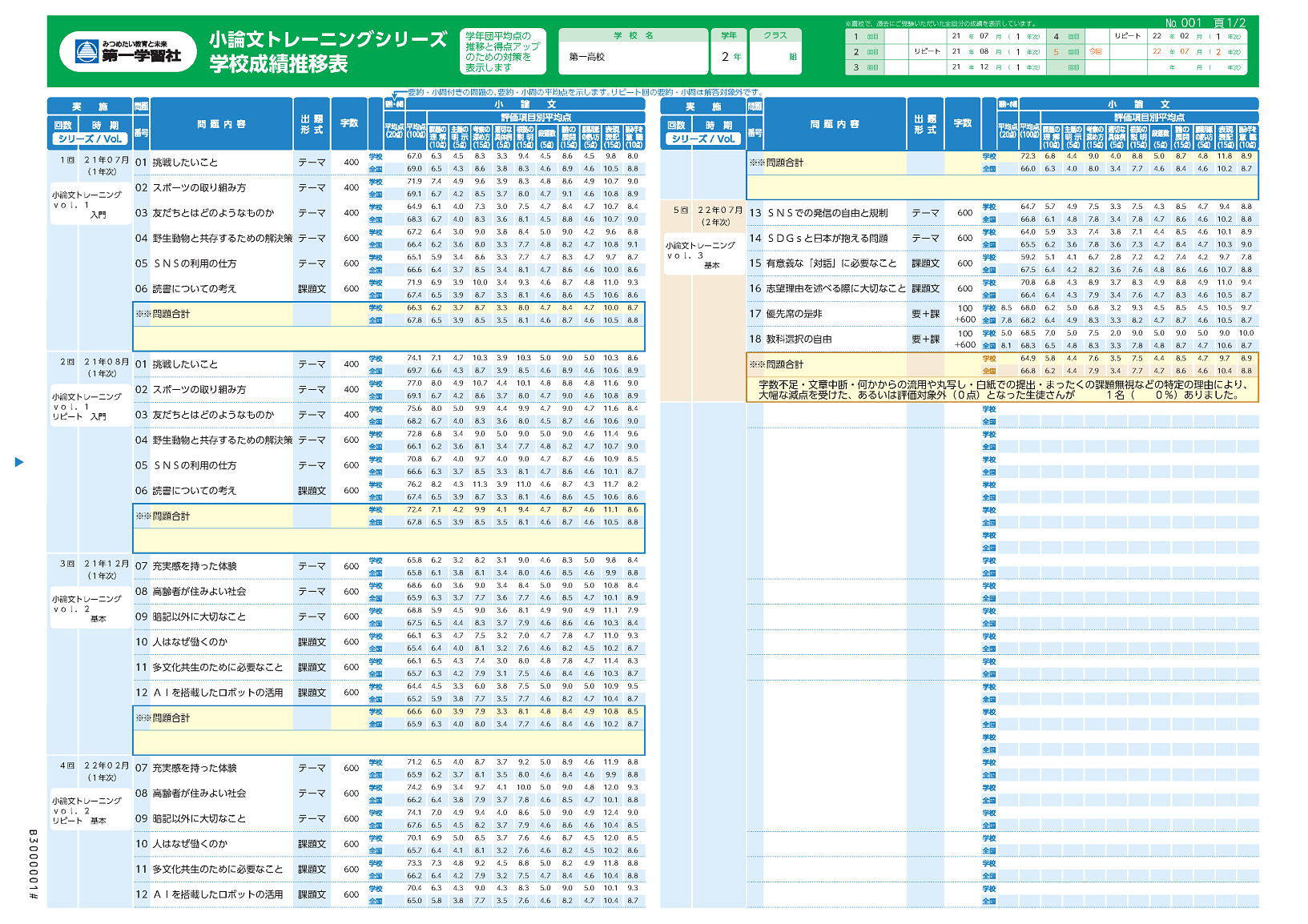1308x924 pixels.
Task: Select the クラス header label
Action: coord(775,35)
